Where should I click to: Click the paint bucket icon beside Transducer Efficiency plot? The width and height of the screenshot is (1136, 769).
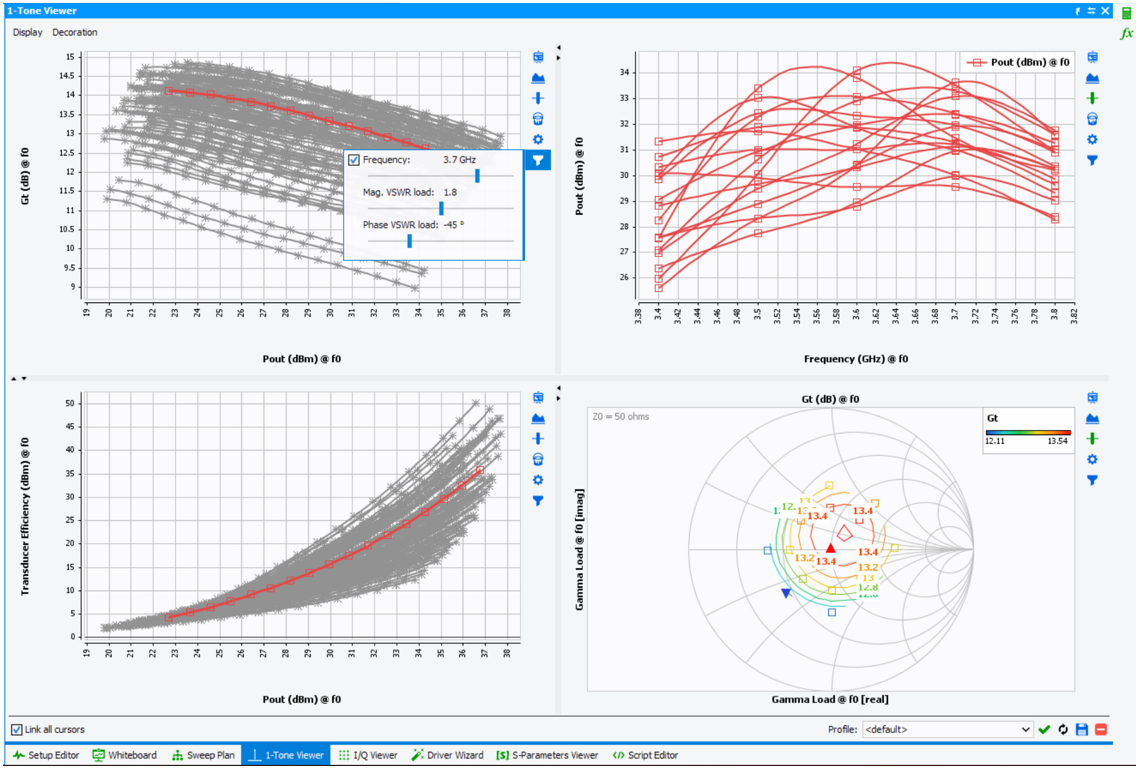pos(538,460)
